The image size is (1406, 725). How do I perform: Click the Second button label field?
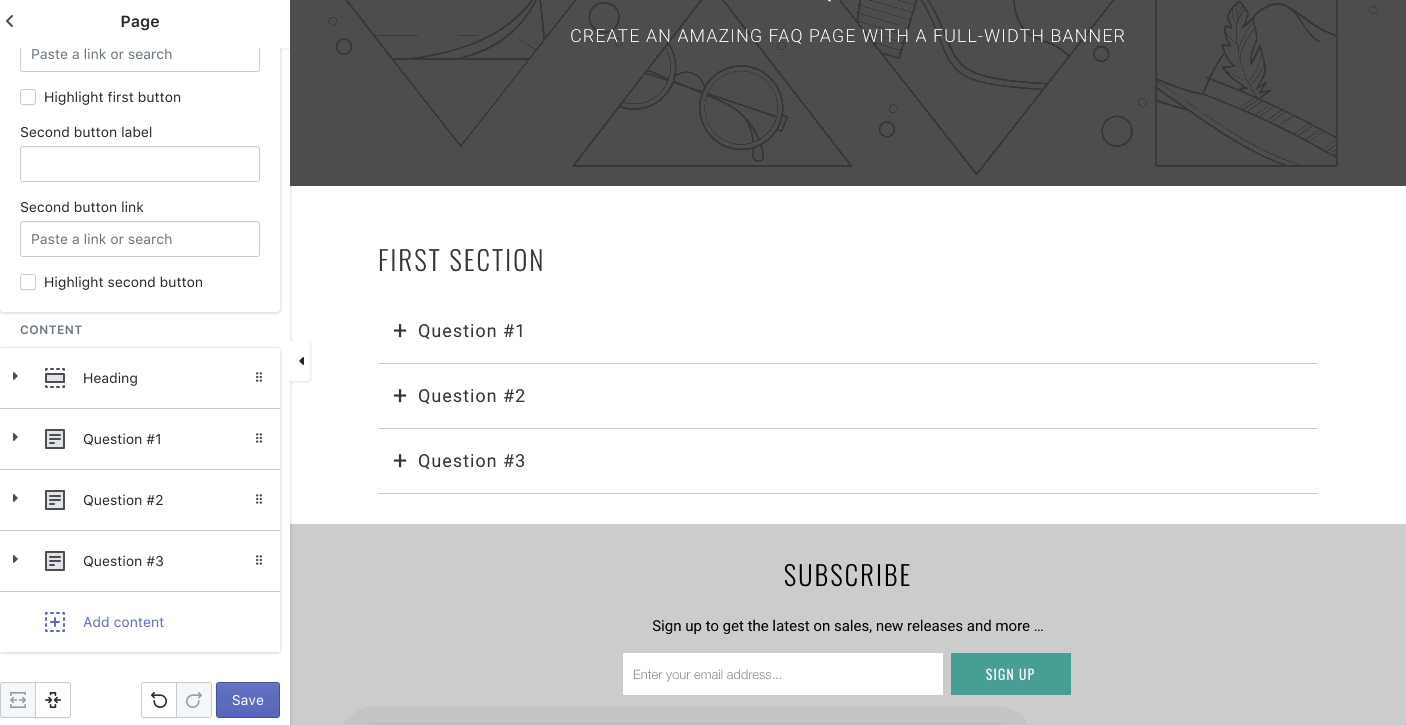tap(140, 164)
